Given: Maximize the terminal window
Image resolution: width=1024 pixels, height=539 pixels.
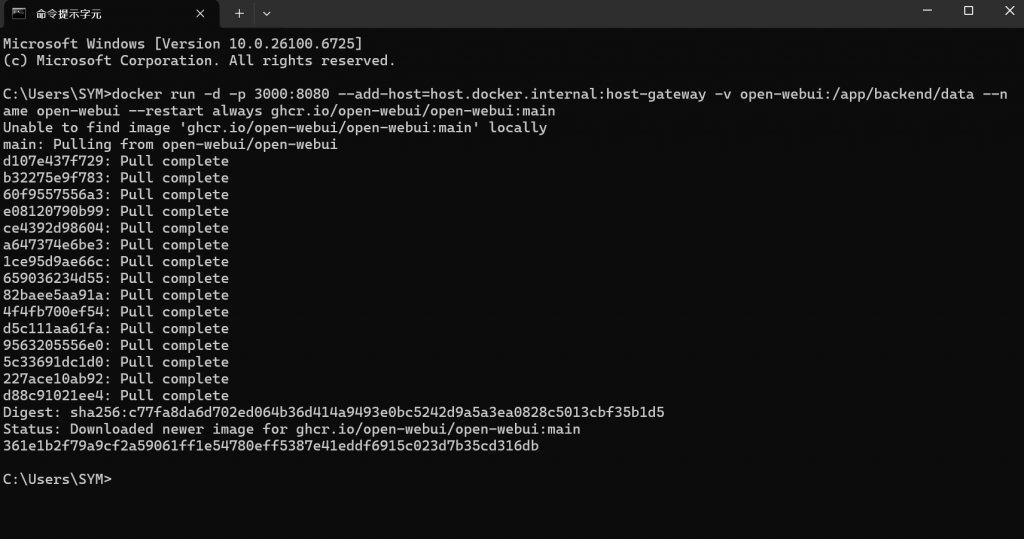Looking at the screenshot, I should click(x=968, y=11).
